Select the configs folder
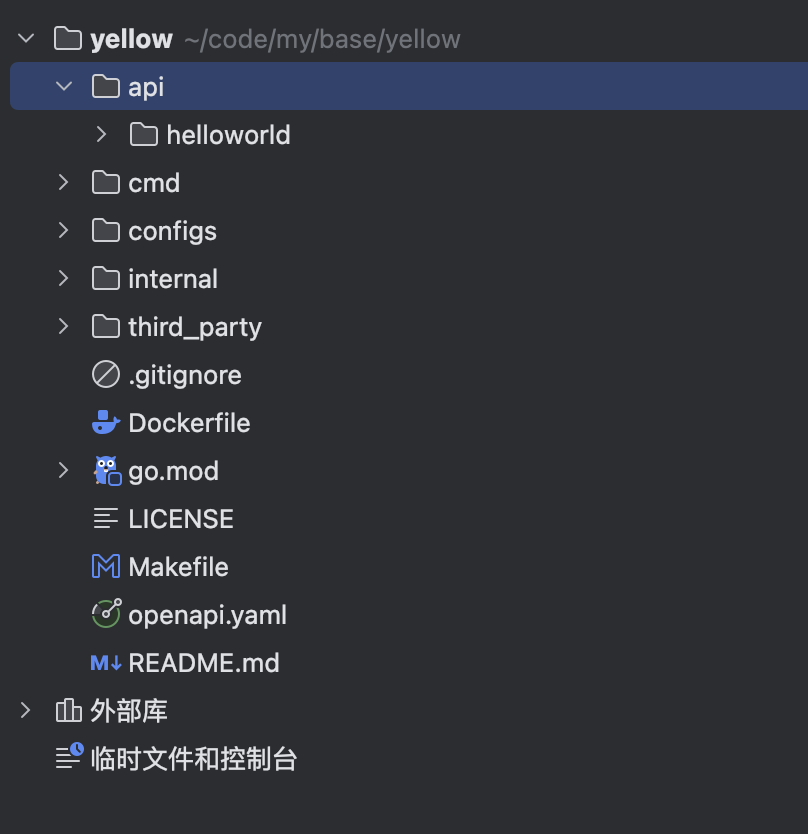This screenshot has height=834, width=808. tap(172, 231)
